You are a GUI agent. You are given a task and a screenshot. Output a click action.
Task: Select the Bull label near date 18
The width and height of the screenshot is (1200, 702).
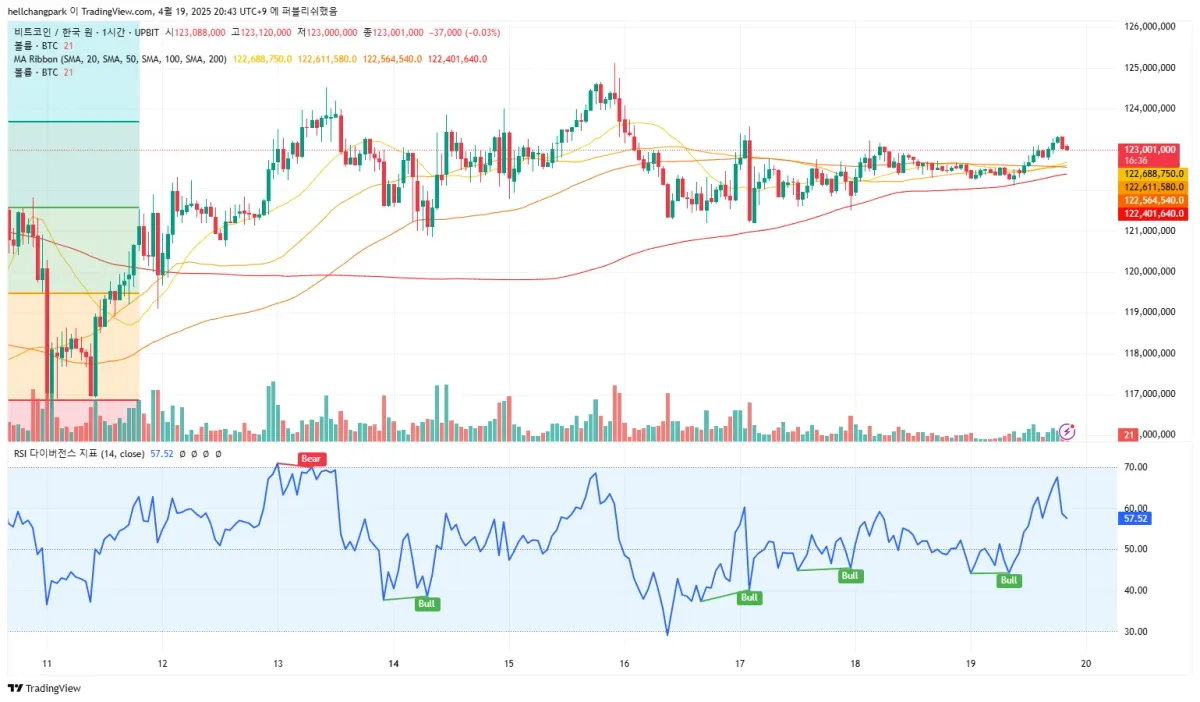click(850, 575)
